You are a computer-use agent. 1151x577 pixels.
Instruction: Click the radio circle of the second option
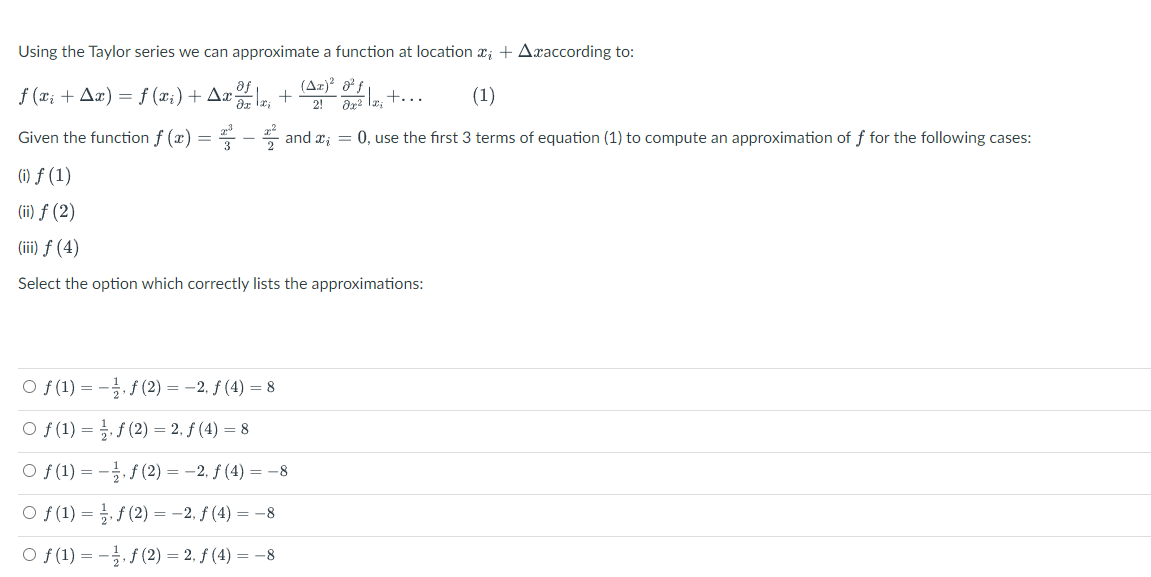[x=29, y=428]
